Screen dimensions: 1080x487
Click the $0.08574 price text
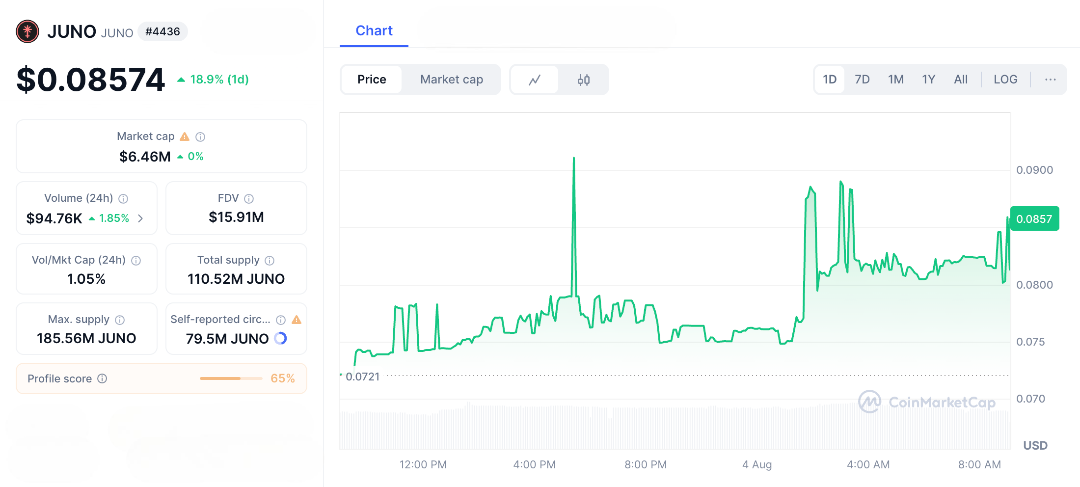[91, 79]
